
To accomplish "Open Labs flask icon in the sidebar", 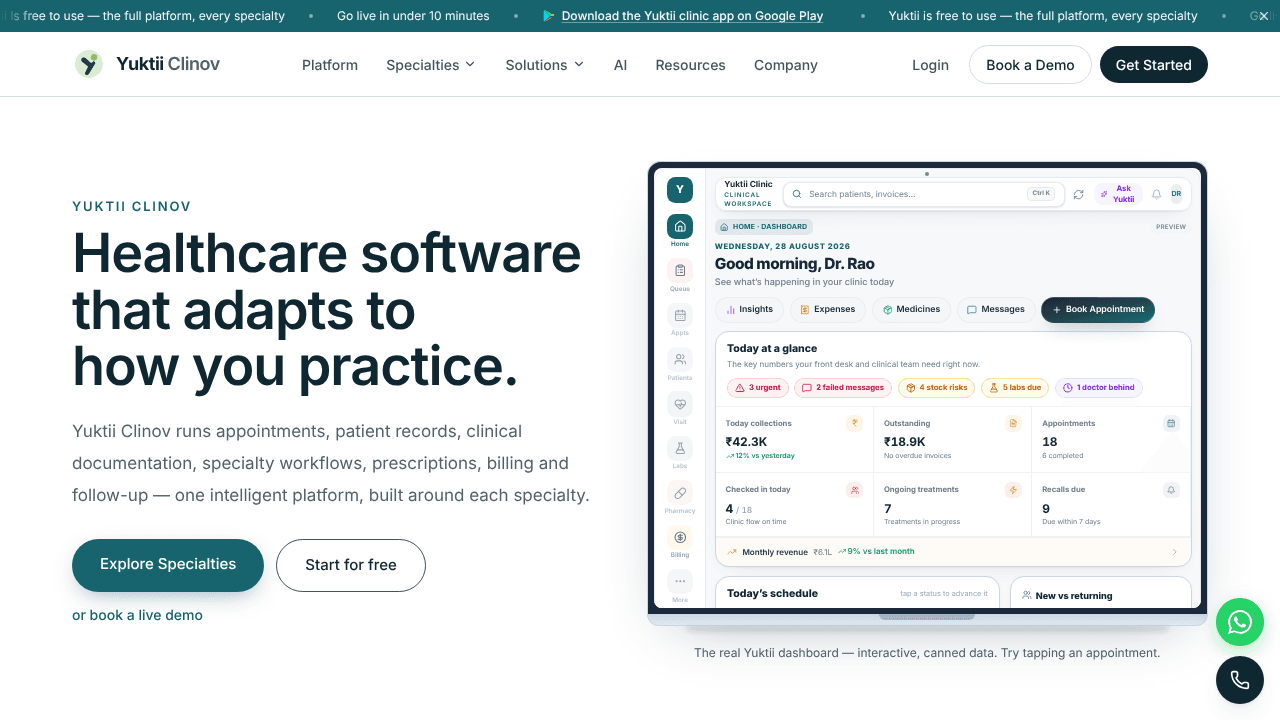I will click(x=680, y=449).
